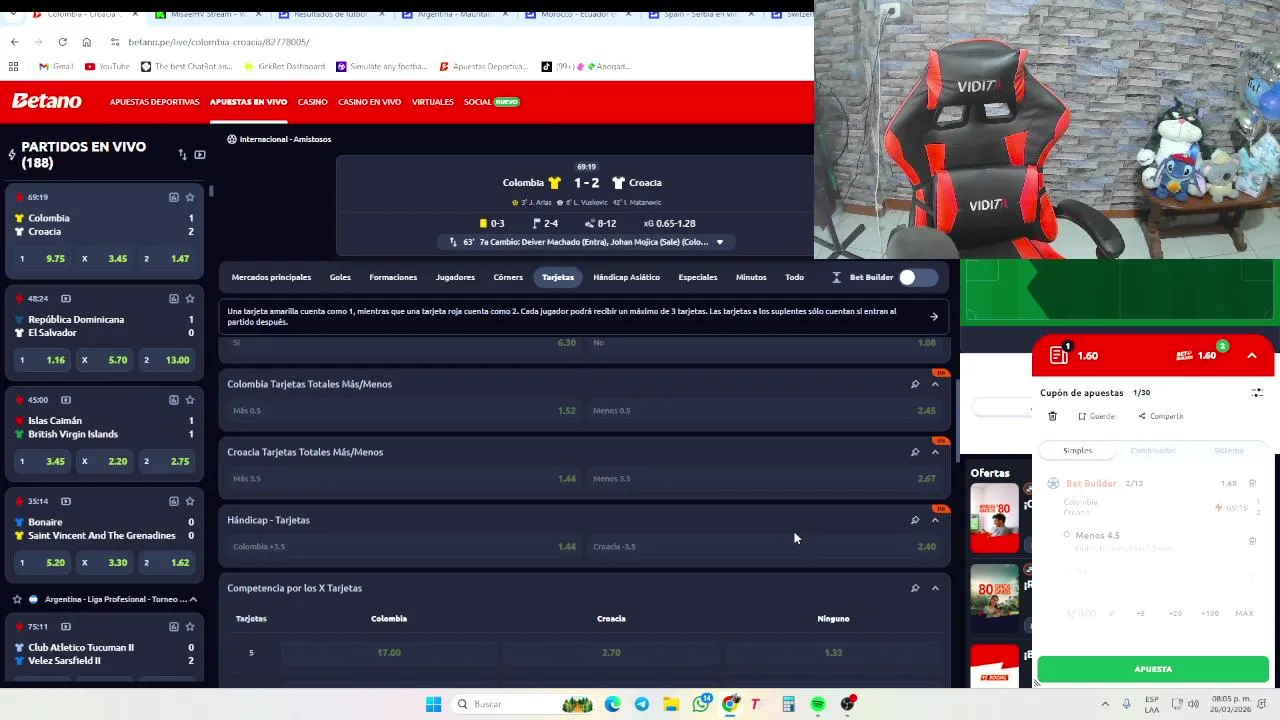Image resolution: width=1280 pixels, height=720 pixels.
Task: Set stake to MAX
Action: pyautogui.click(x=1244, y=613)
